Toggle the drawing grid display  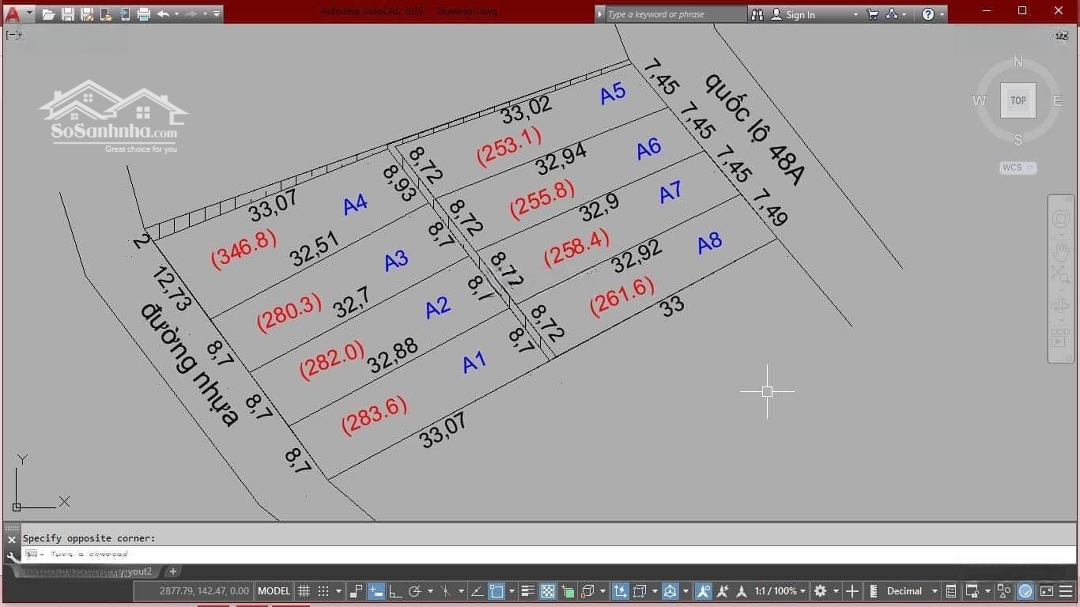click(304, 591)
